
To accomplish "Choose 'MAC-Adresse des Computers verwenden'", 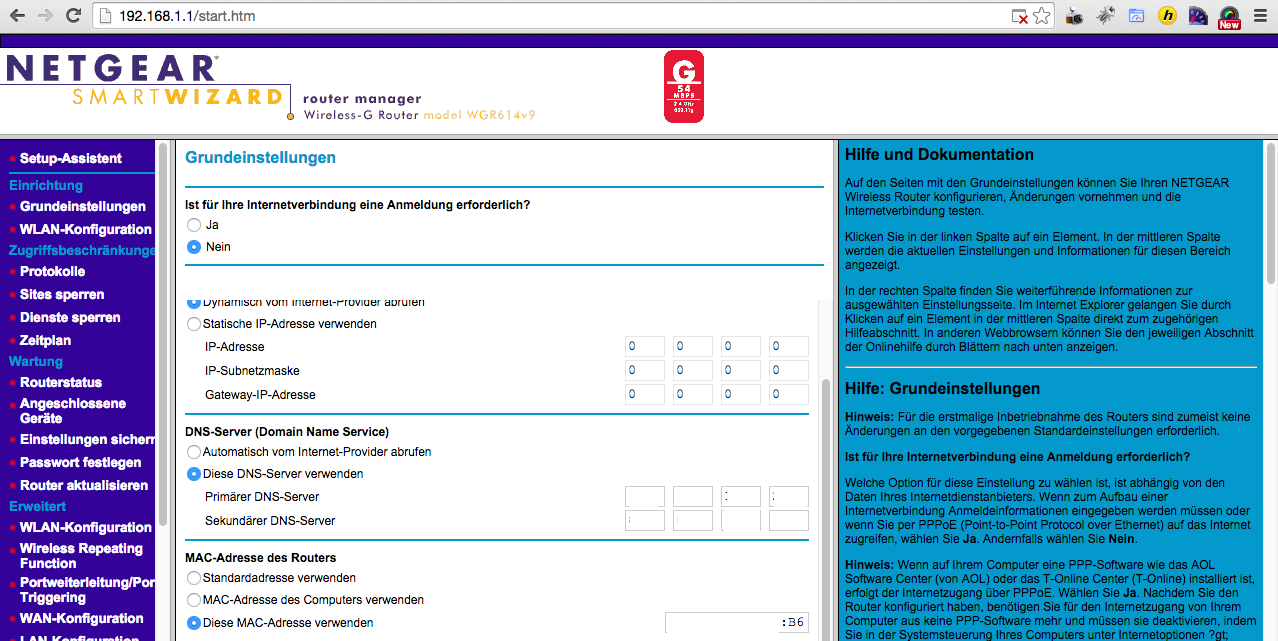I will point(194,600).
